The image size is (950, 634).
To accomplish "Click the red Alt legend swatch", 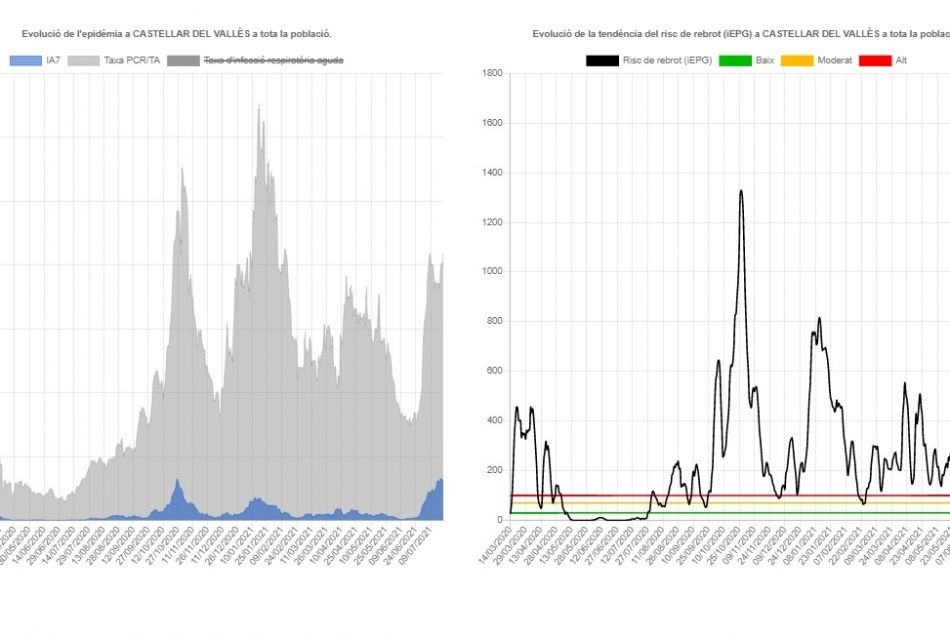I will (875, 61).
